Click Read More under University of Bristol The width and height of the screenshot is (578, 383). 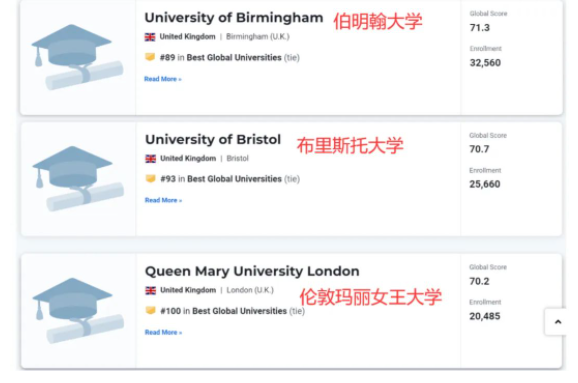point(163,200)
